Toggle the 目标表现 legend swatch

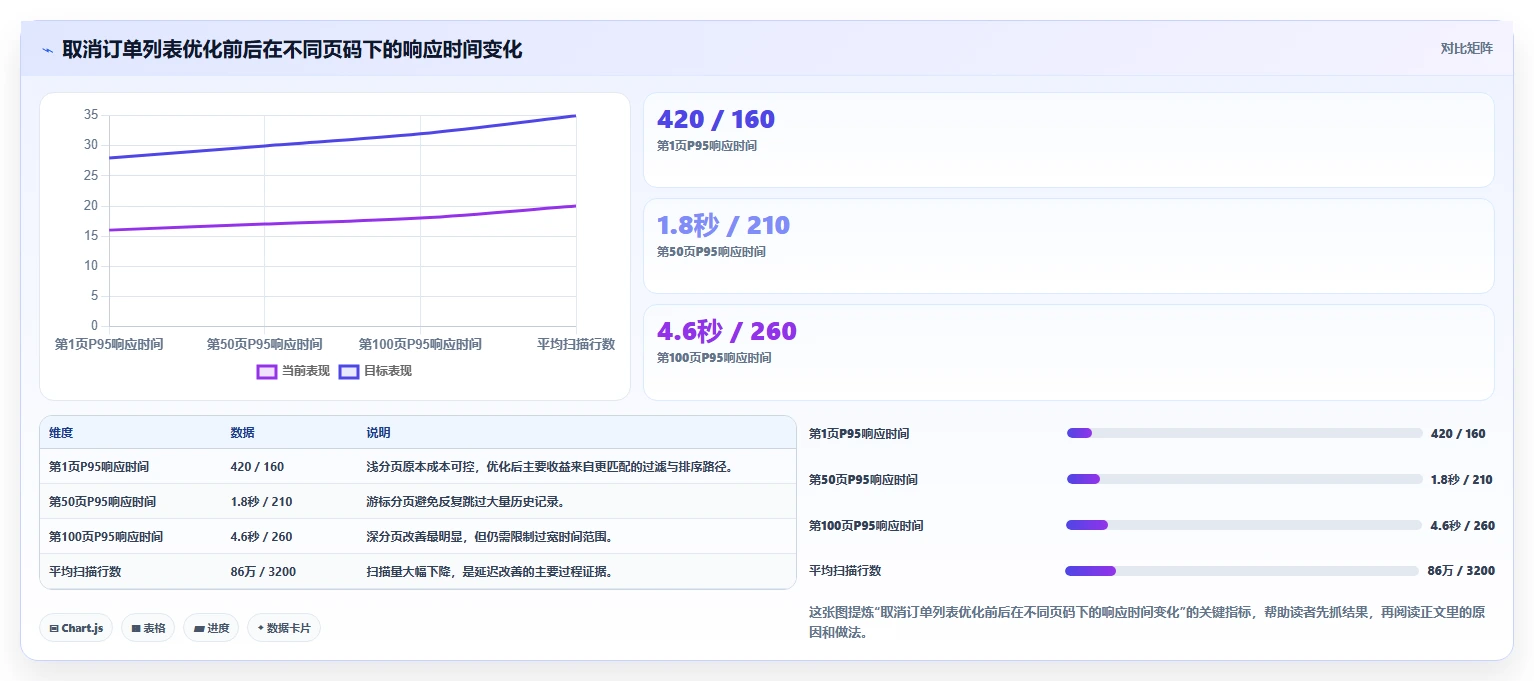point(349,371)
